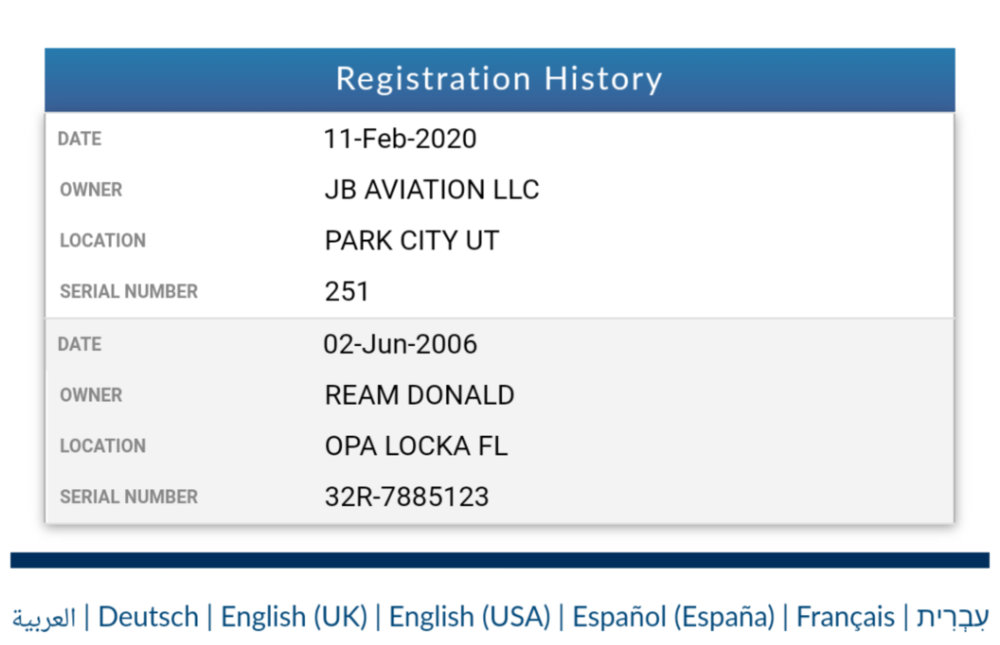The height and width of the screenshot is (645, 1000).
Task: Choose English (UK) from language options
Action: point(295,617)
